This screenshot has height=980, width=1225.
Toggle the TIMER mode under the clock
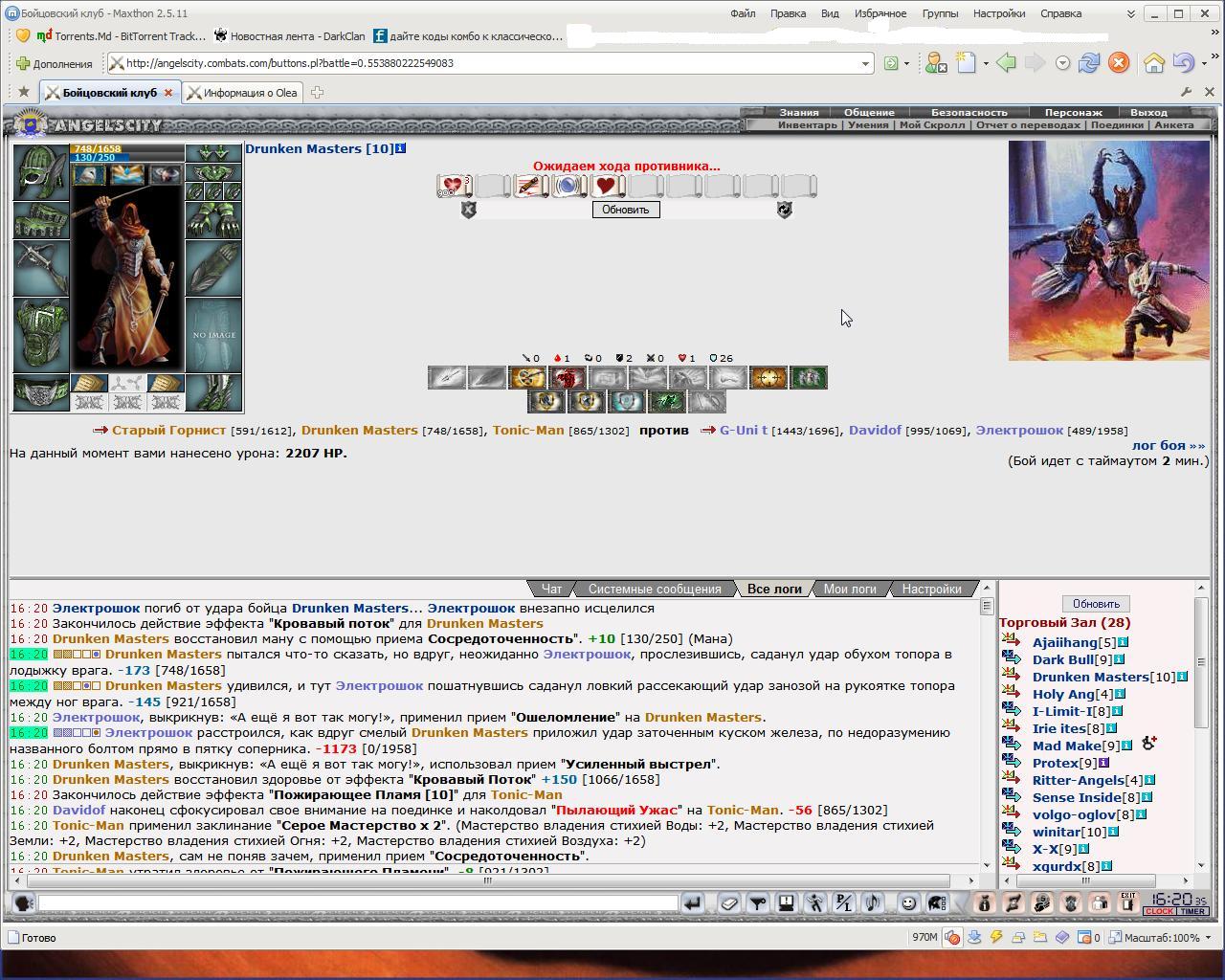(x=1192, y=911)
